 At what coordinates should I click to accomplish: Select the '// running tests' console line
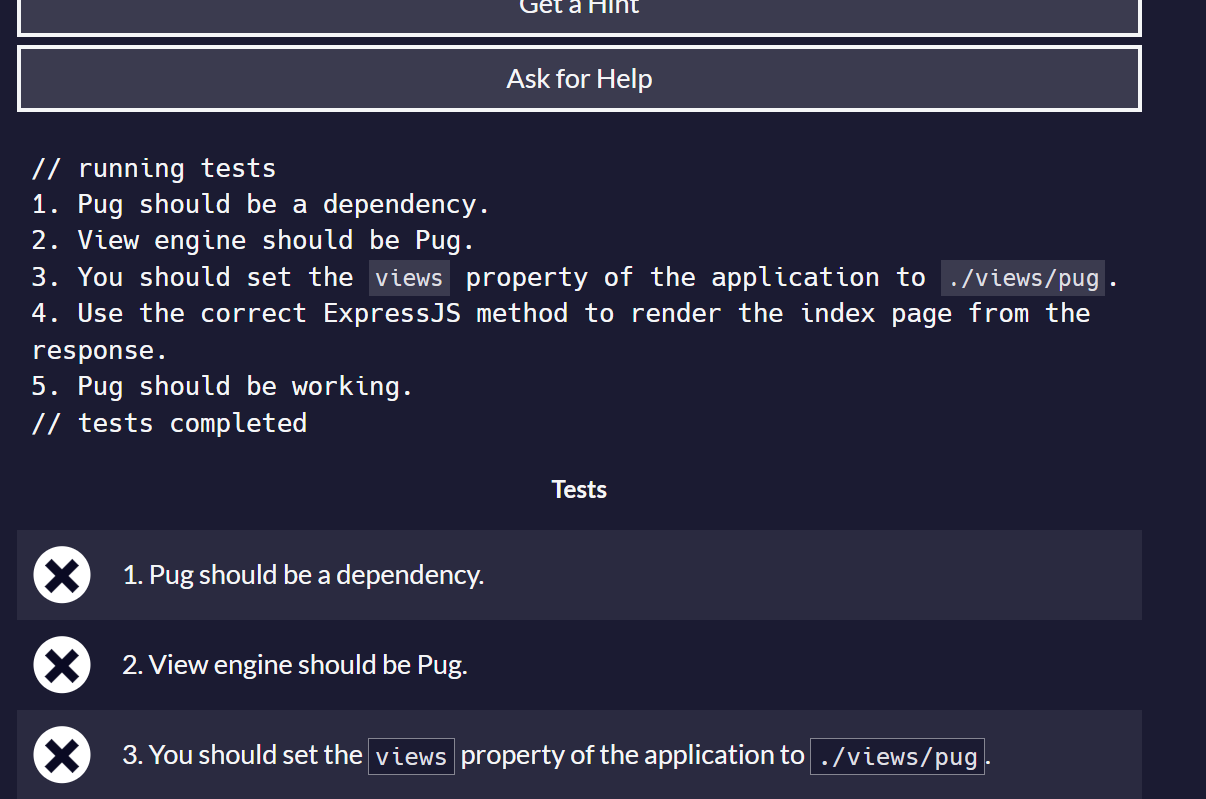154,168
